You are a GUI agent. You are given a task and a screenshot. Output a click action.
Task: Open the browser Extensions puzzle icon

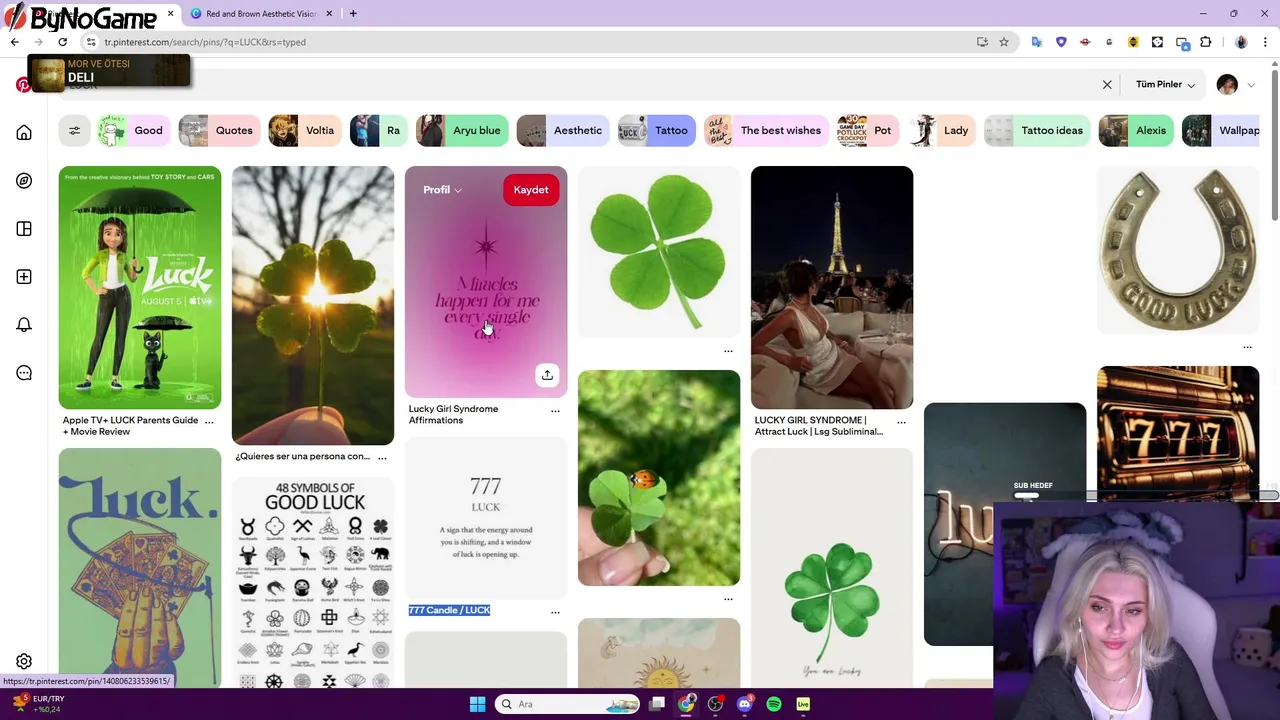[x=1205, y=42]
